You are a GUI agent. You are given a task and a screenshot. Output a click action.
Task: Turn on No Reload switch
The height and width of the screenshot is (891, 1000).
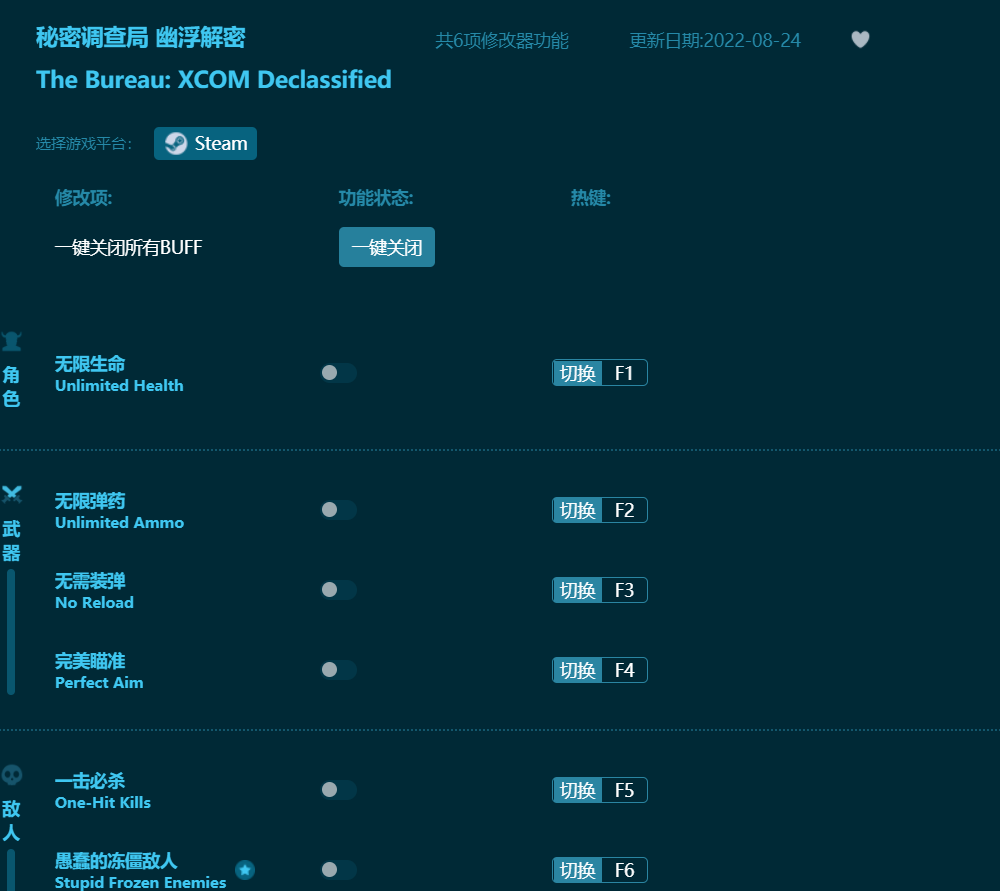339,590
